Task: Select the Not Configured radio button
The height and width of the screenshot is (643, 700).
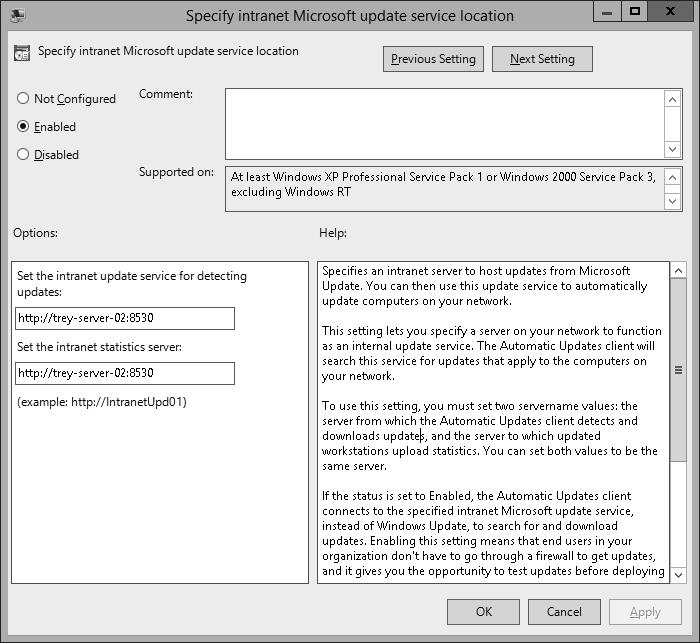Action: 66,99
